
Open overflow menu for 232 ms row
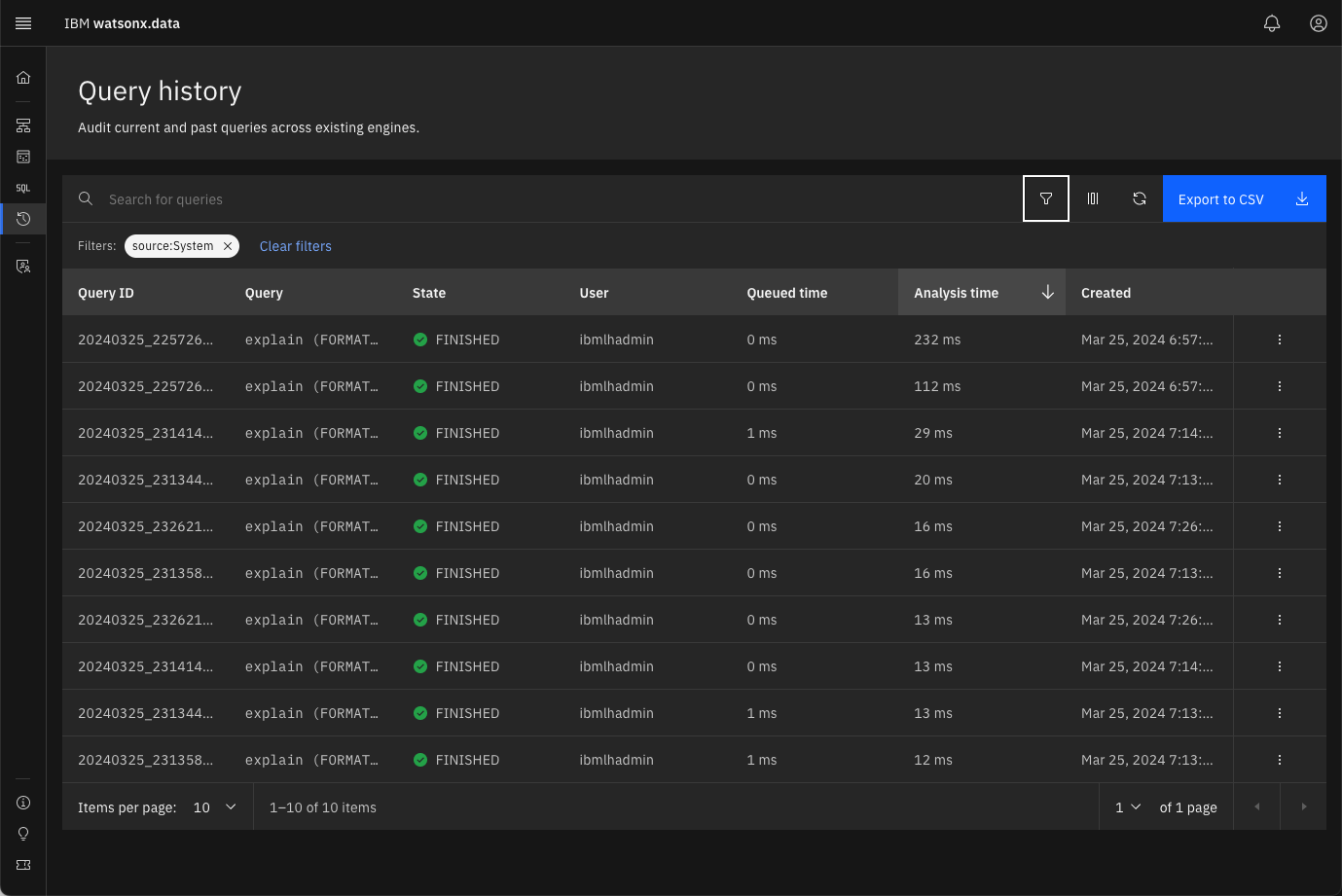click(x=1280, y=340)
